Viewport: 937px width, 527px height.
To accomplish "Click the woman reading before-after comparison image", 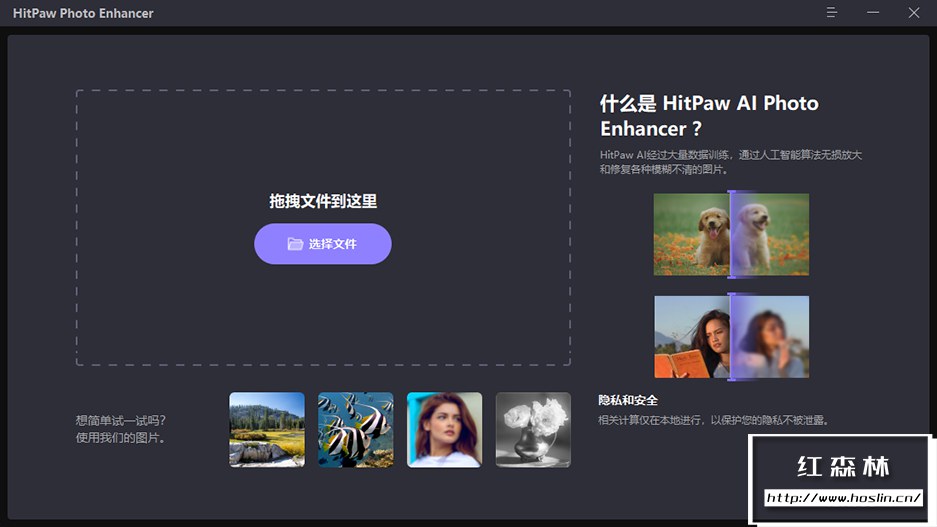I will [731, 336].
